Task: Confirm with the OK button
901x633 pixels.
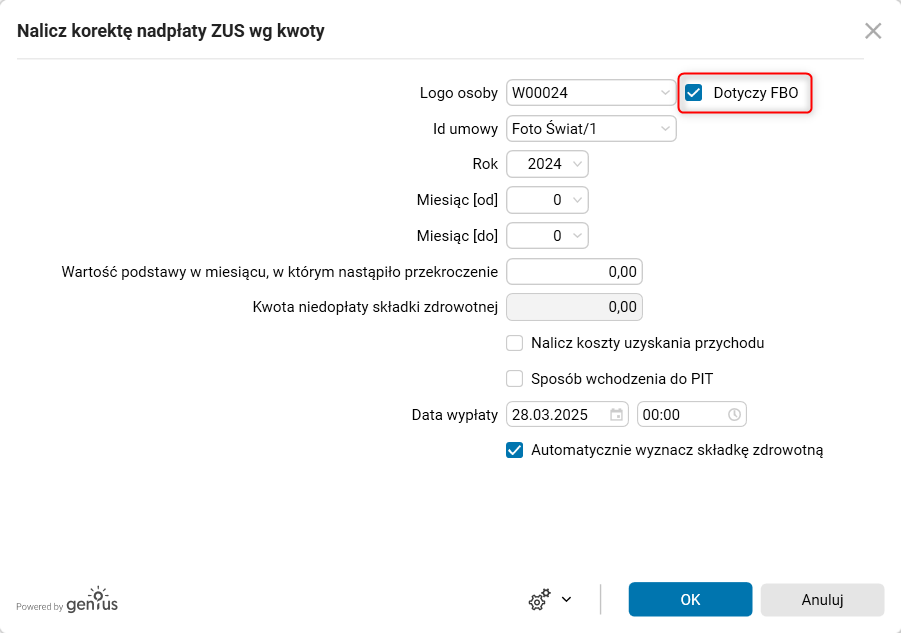Action: (690, 600)
